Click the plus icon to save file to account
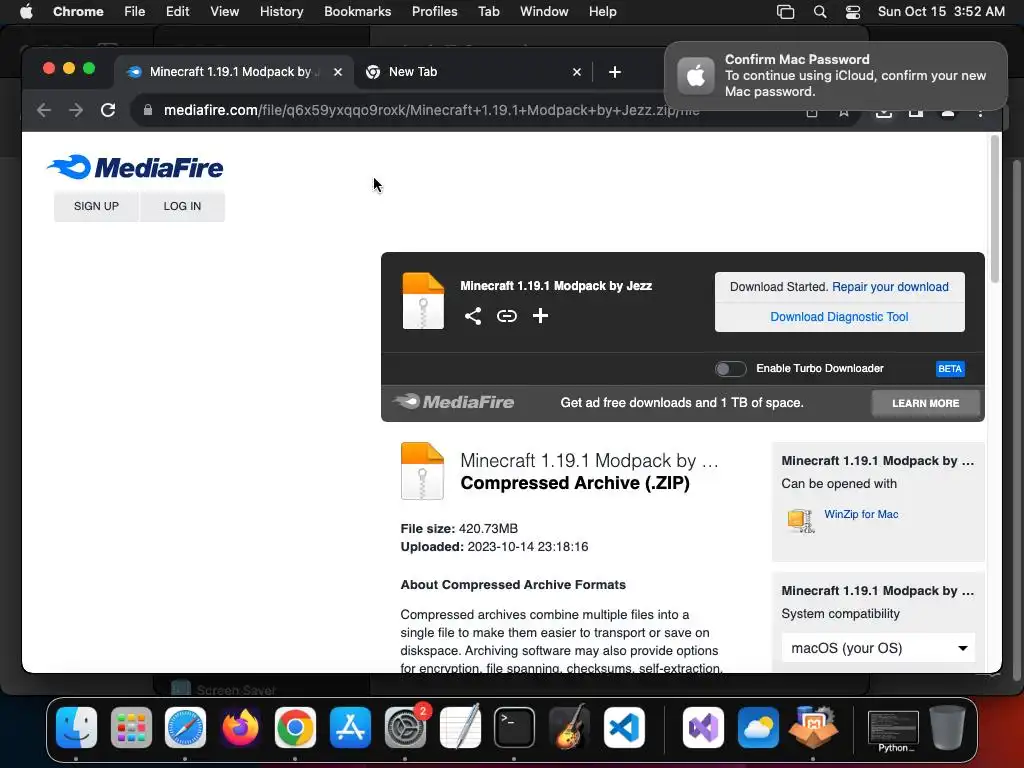Screen dimensions: 1024x768 tap(540, 316)
